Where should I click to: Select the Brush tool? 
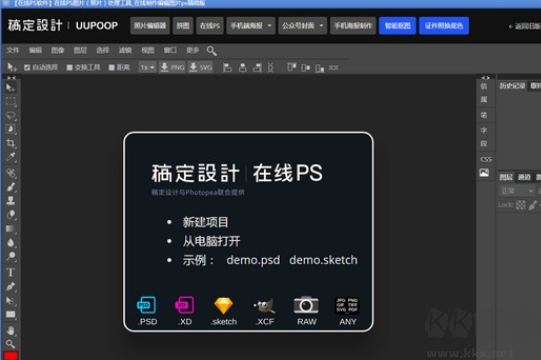10,187
